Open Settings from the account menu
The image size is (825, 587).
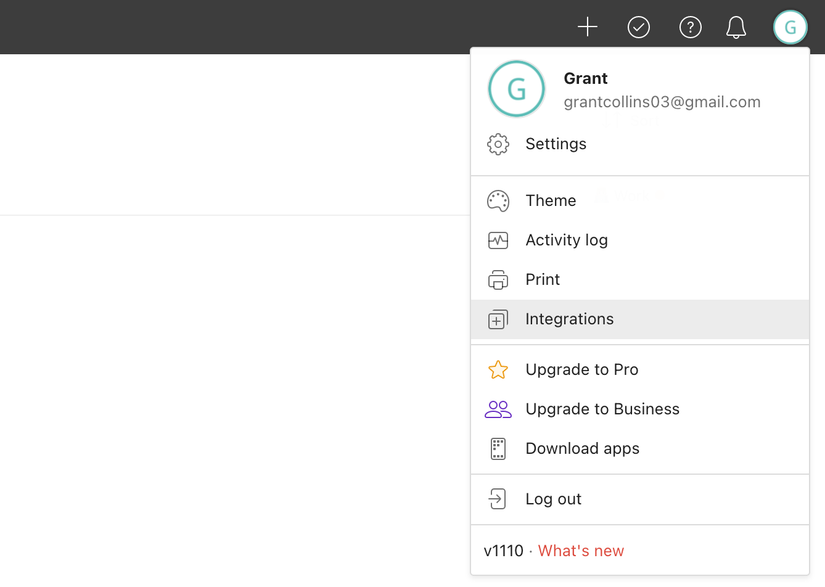coord(556,144)
